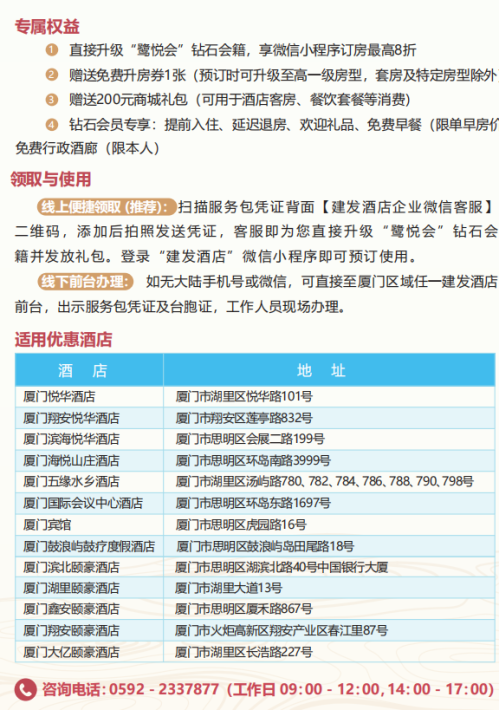Click the 汤屿路780、782… address cell
499x710 pixels.
point(329,482)
